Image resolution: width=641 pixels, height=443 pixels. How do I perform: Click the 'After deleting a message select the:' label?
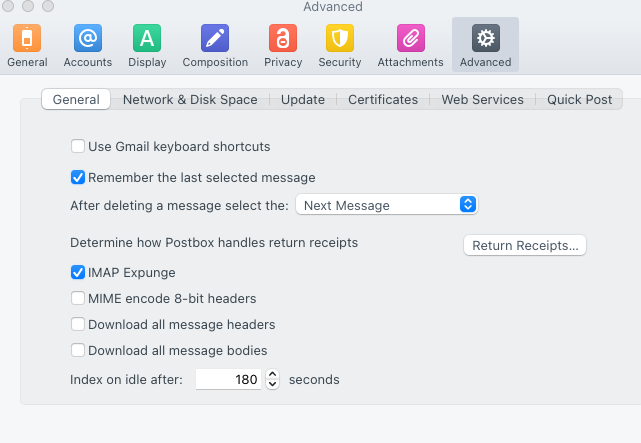[179, 205]
